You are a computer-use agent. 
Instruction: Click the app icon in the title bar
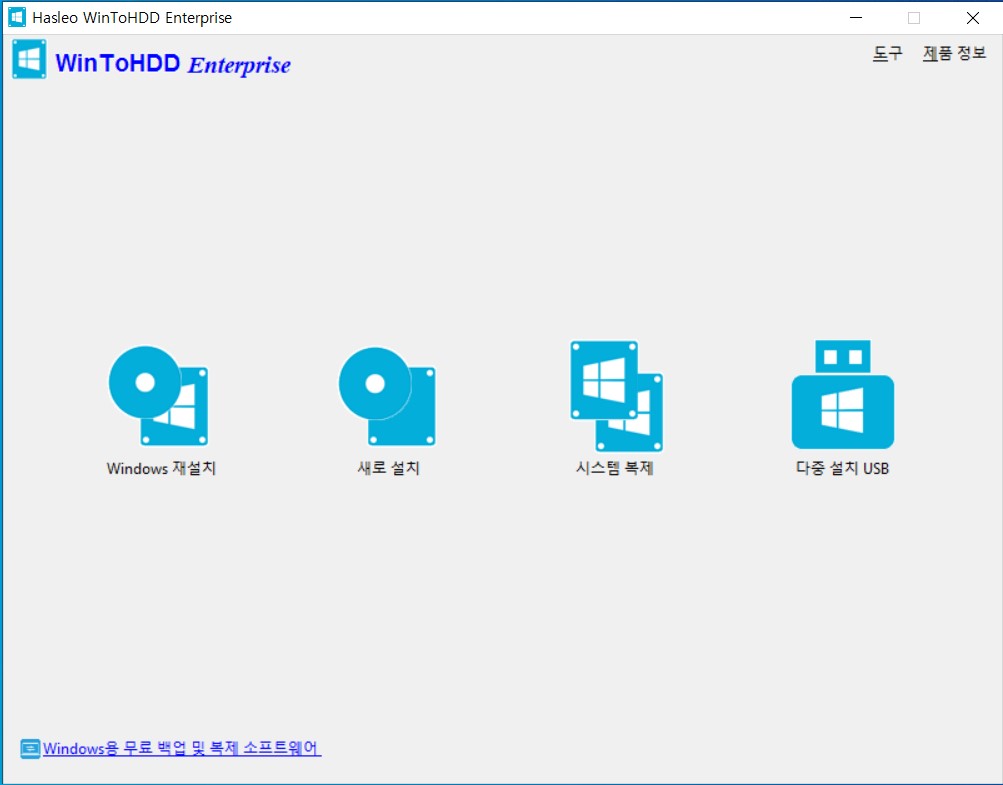17,17
